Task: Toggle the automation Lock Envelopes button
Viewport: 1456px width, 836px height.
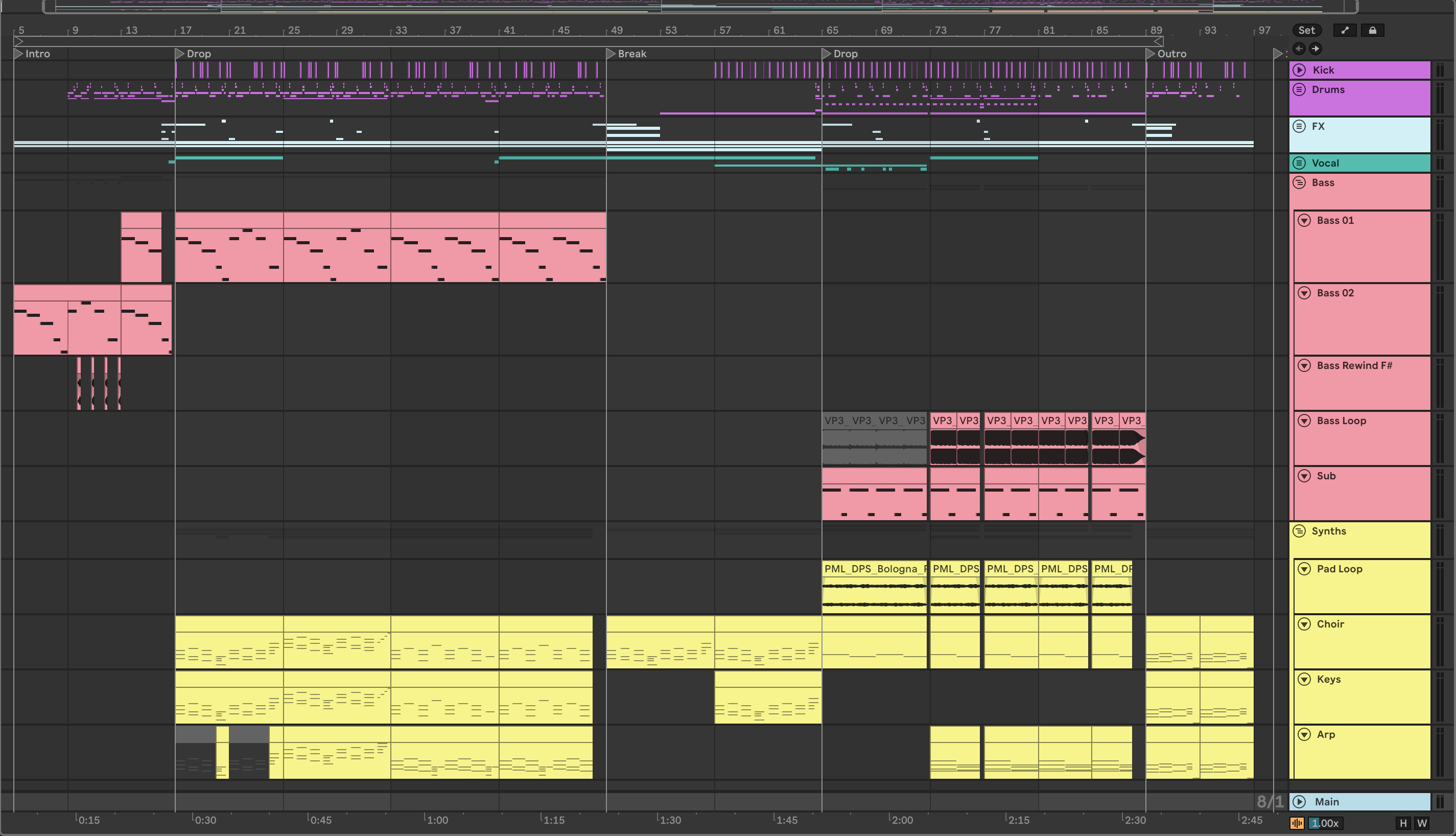Action: 1372,31
